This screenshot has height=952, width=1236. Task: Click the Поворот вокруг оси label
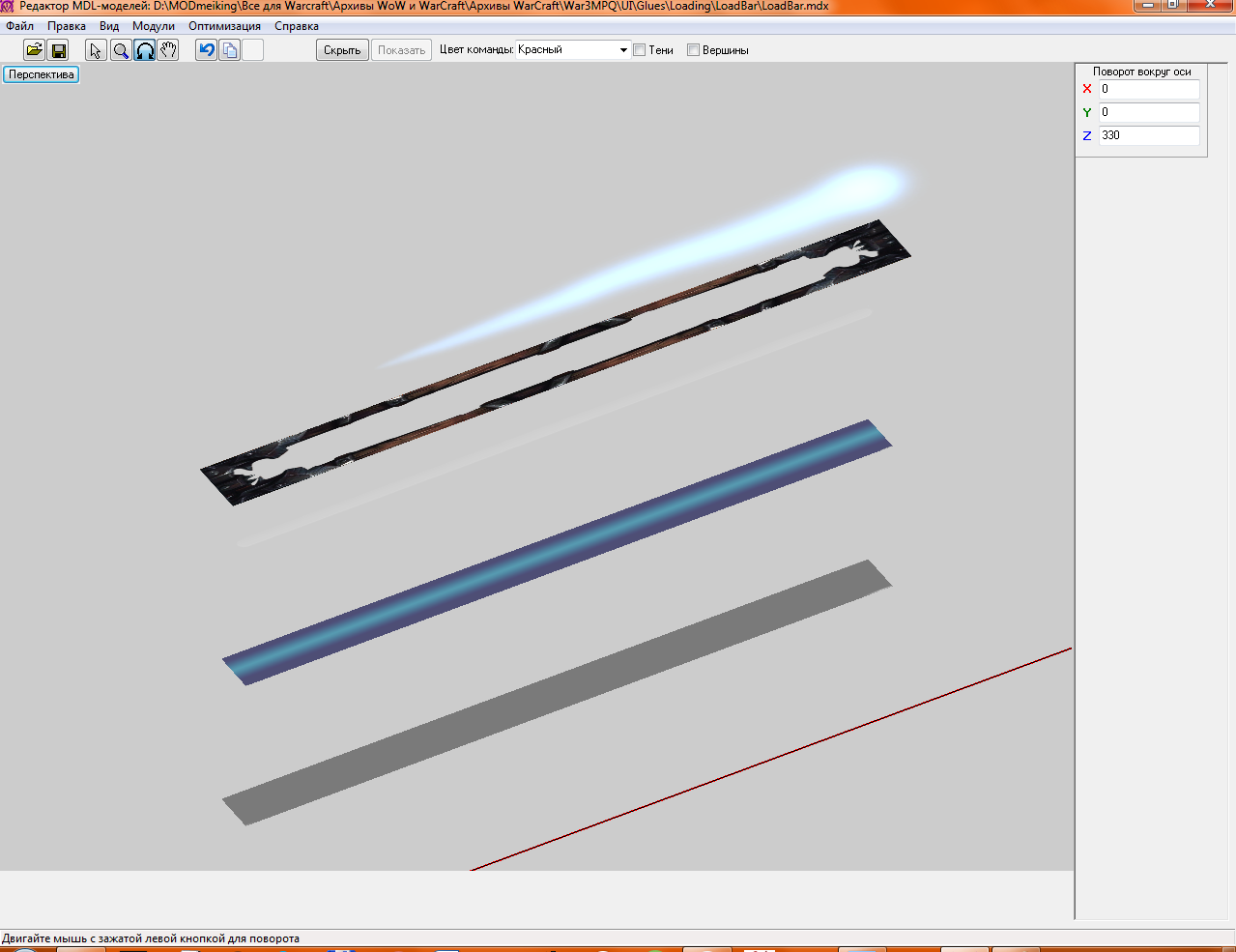pyautogui.click(x=1141, y=72)
